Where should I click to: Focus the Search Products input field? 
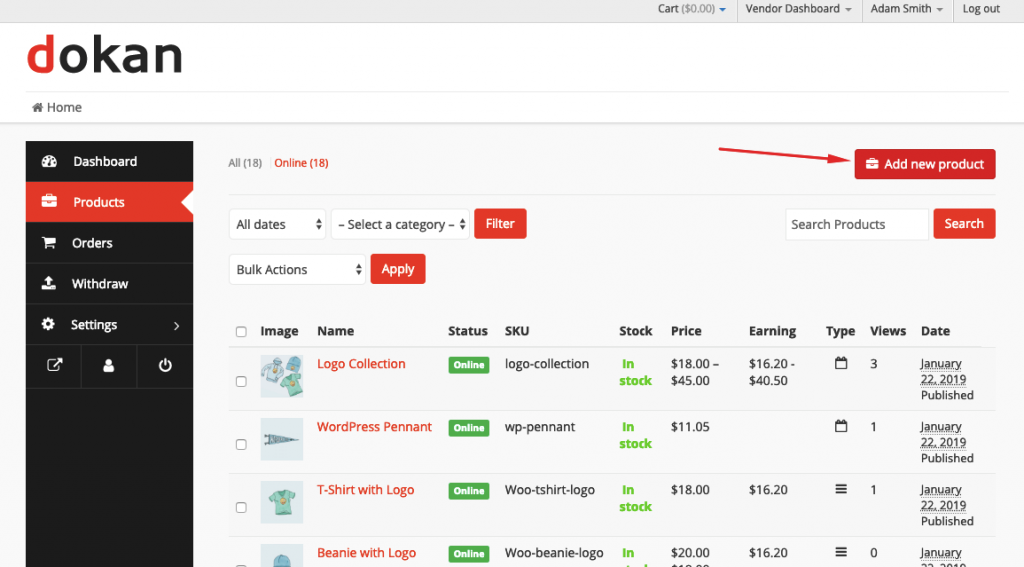(857, 224)
